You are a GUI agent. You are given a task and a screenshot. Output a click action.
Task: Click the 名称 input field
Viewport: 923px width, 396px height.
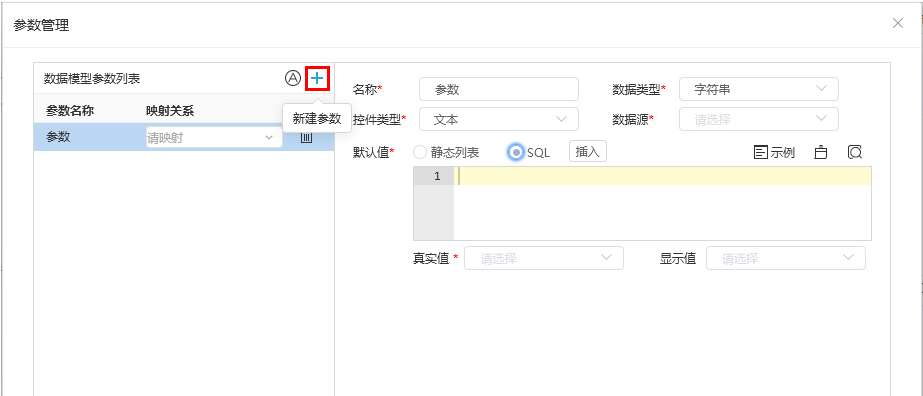[499, 89]
